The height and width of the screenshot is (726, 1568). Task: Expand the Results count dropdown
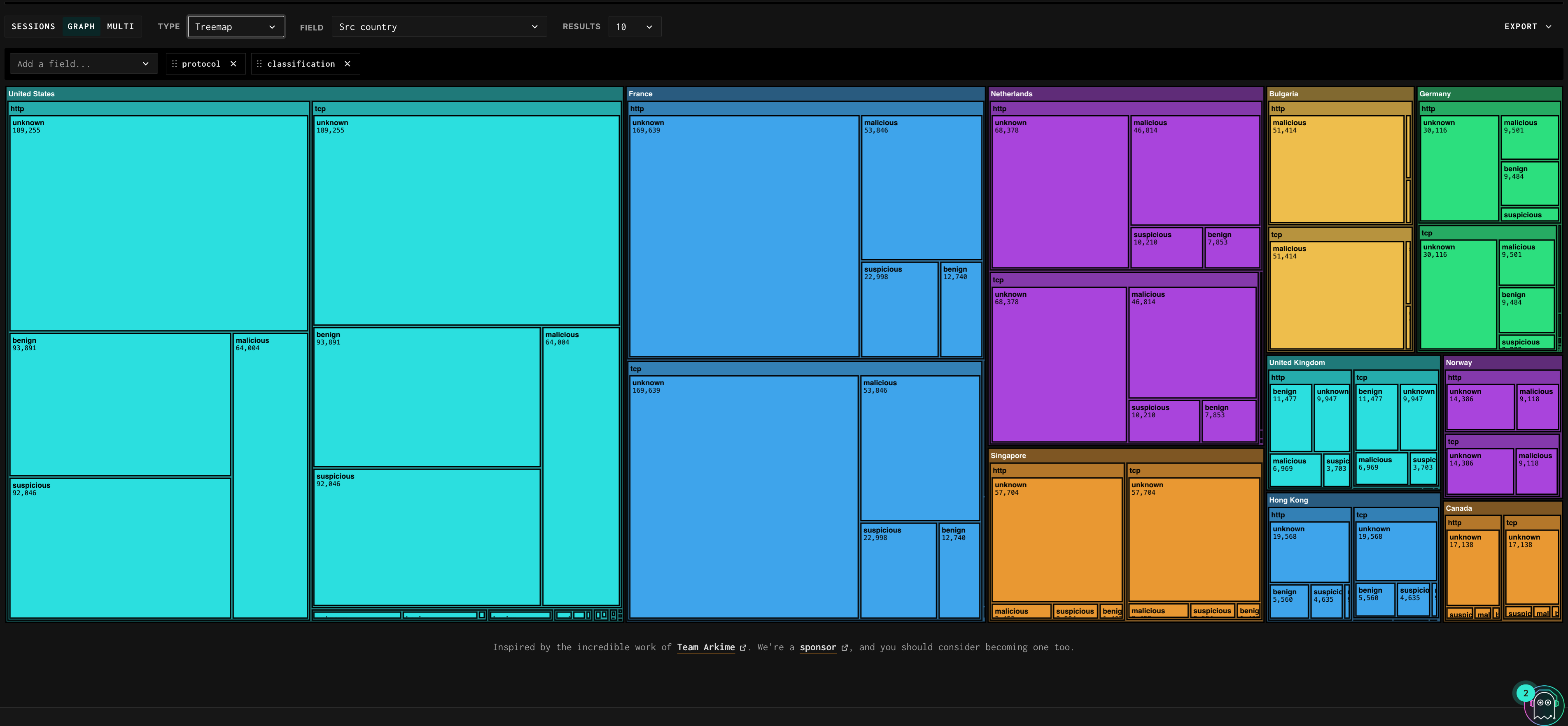click(x=634, y=27)
